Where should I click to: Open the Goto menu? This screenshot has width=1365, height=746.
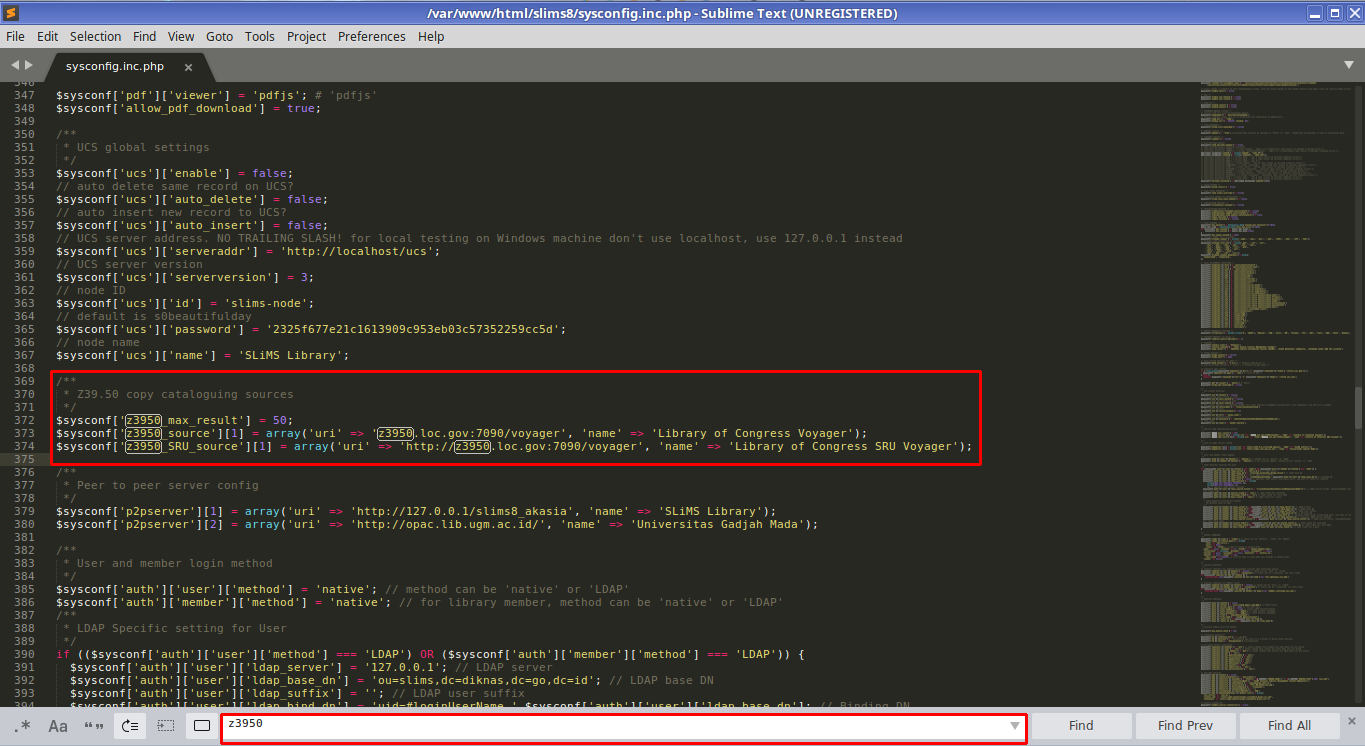tap(219, 36)
